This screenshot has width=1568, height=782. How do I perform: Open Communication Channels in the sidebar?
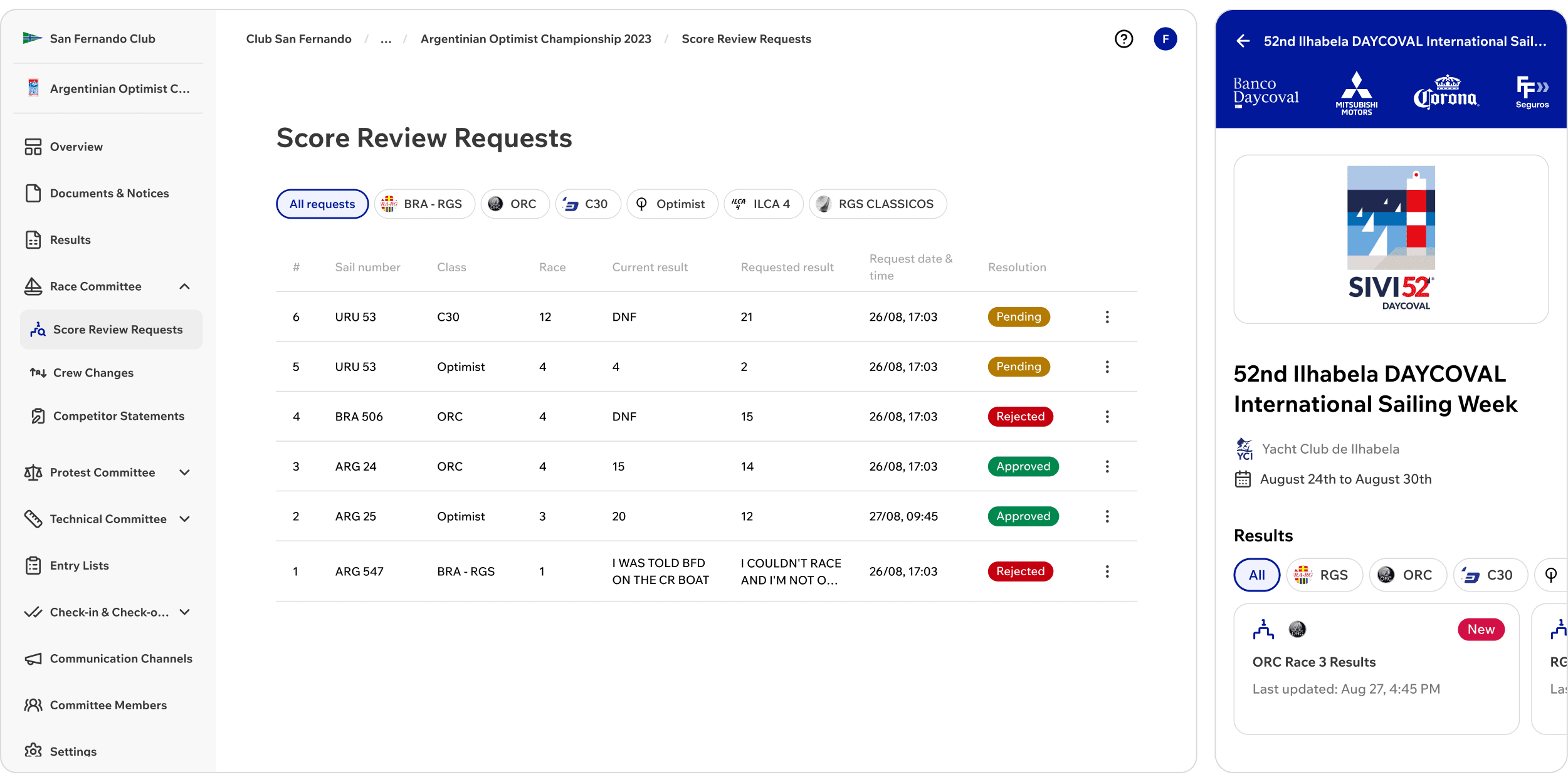click(x=121, y=659)
